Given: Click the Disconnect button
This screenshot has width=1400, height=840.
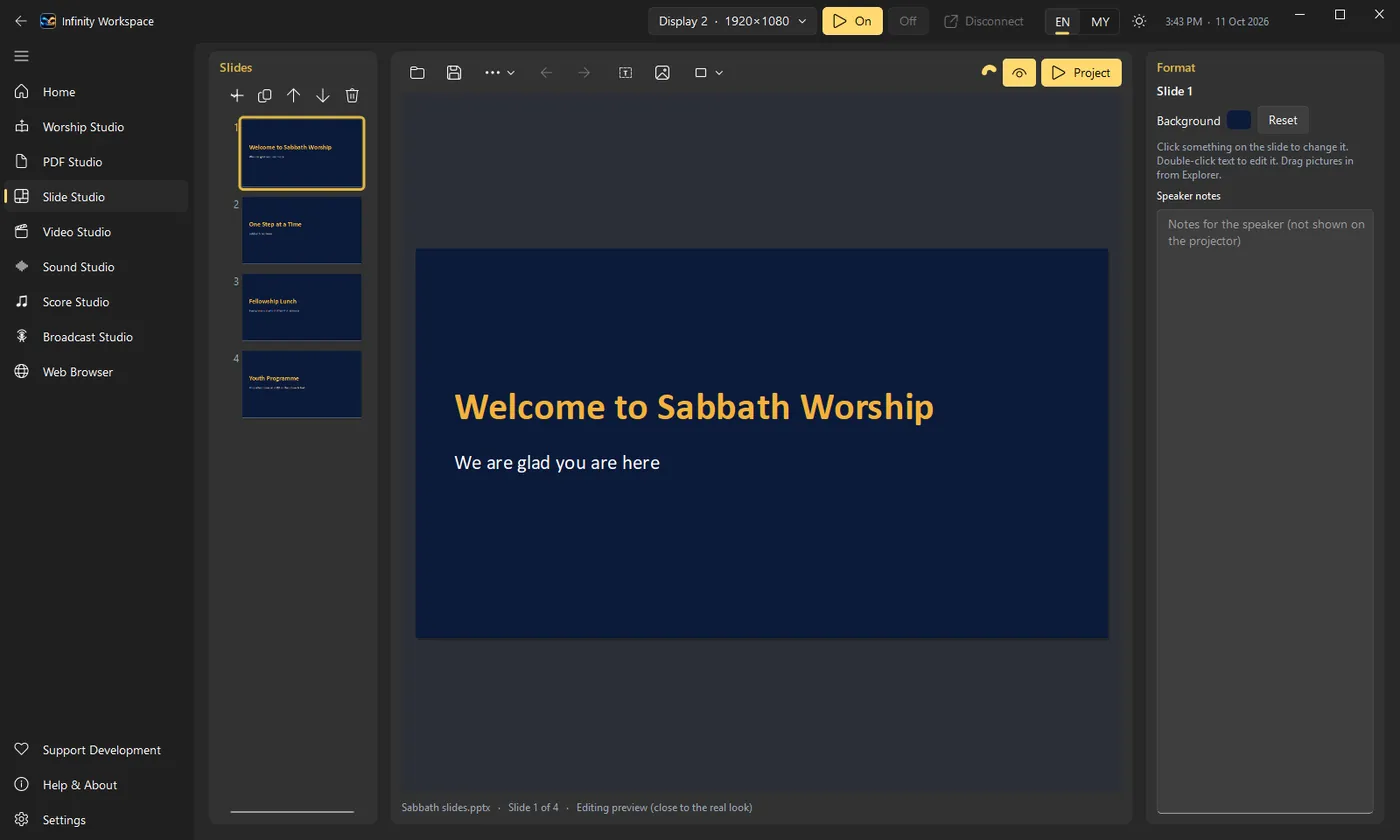Looking at the screenshot, I should pos(984,21).
